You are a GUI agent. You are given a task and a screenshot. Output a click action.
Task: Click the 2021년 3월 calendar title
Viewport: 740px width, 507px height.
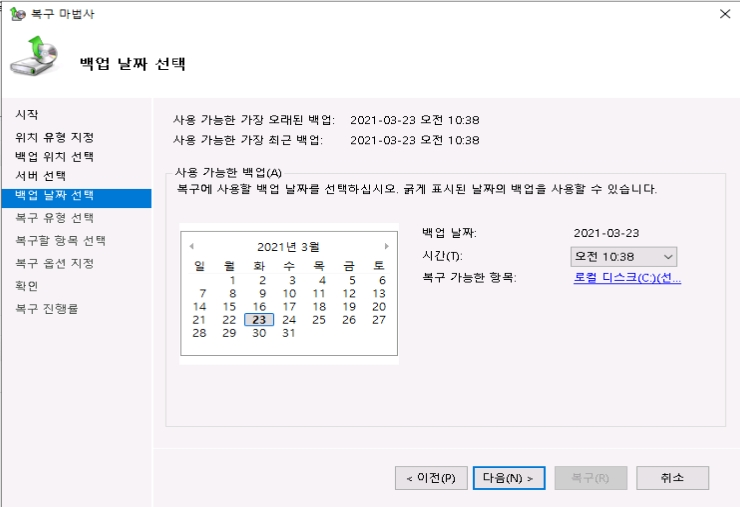288,246
